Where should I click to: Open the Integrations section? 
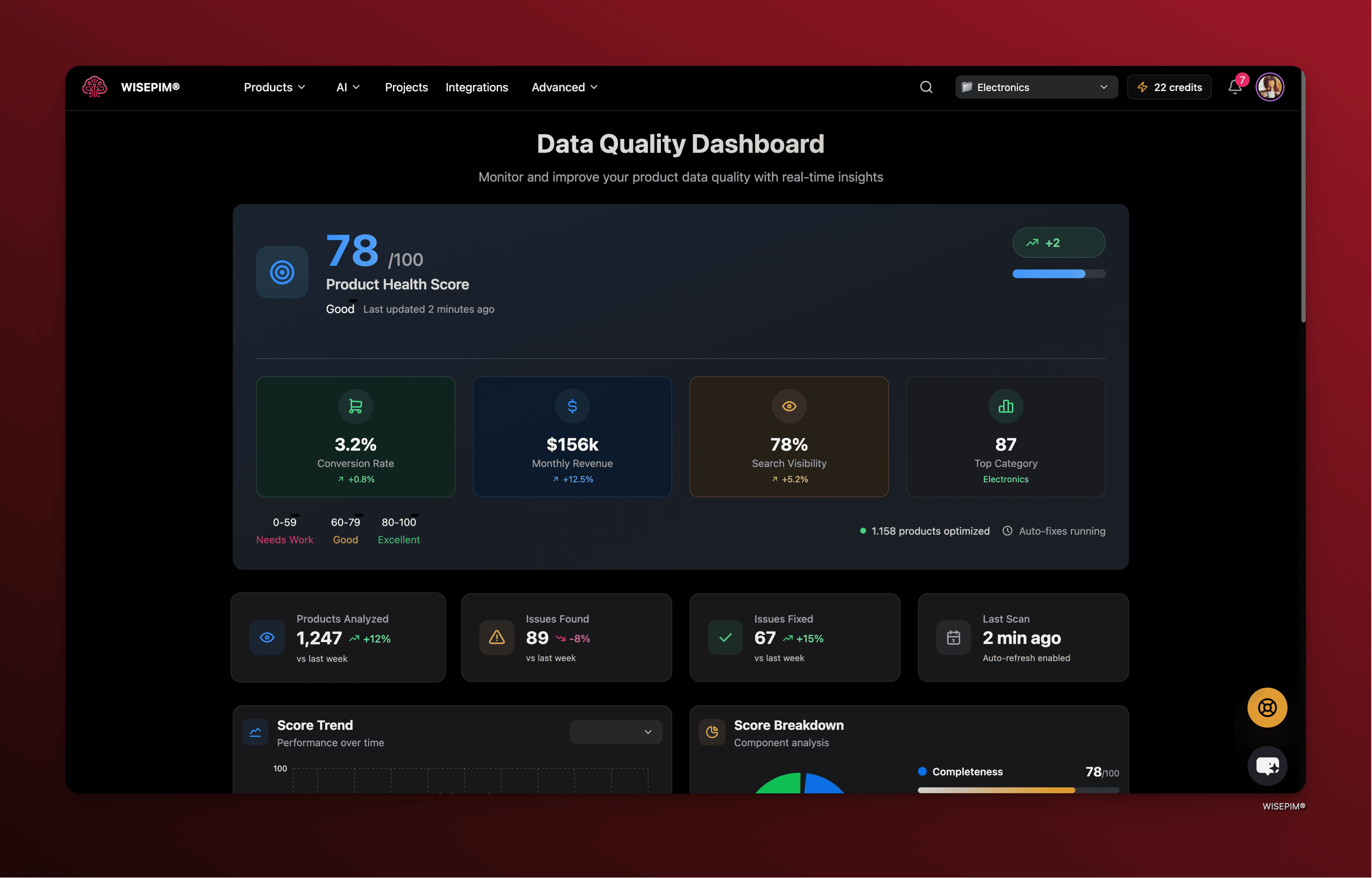point(477,87)
